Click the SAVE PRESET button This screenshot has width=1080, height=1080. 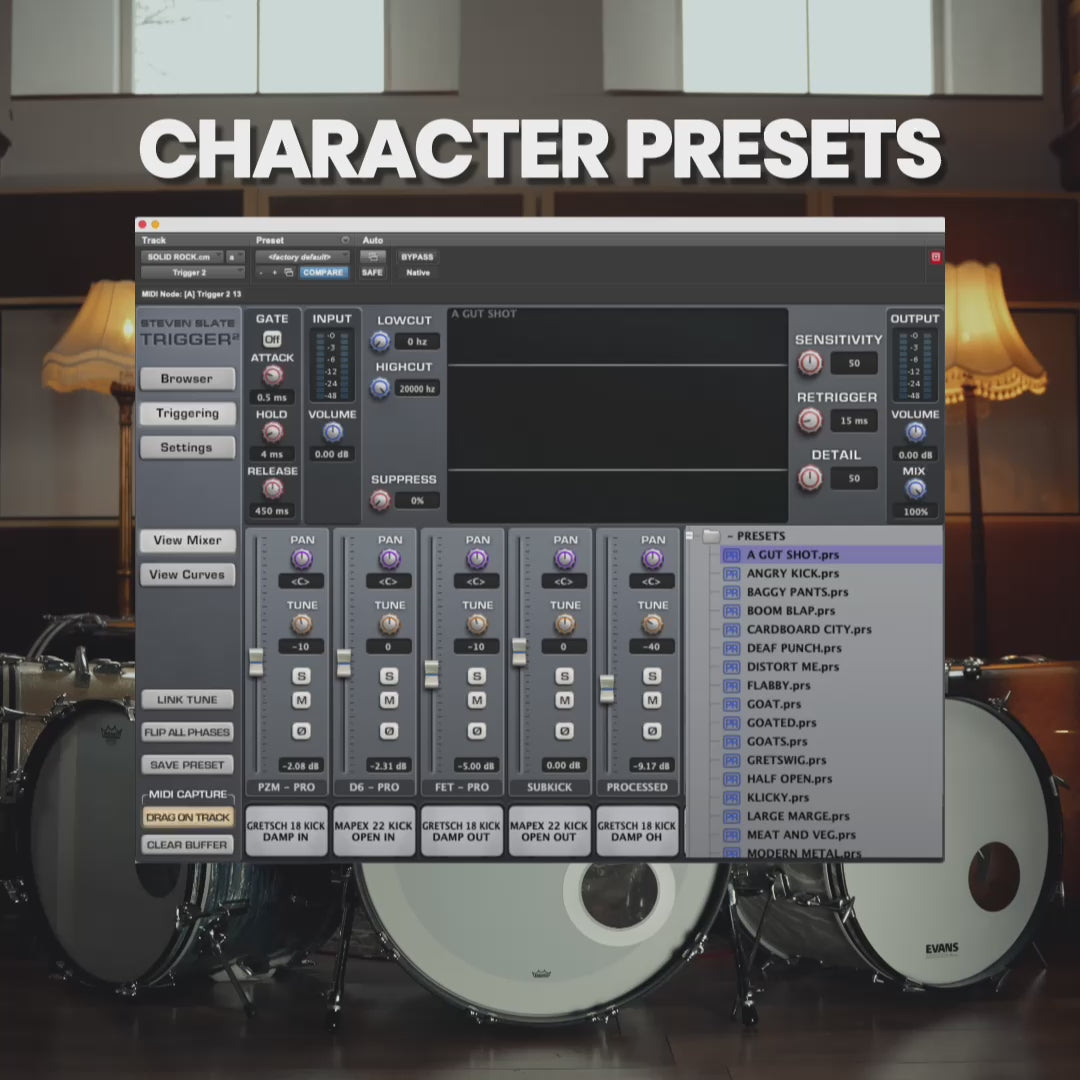coord(187,765)
